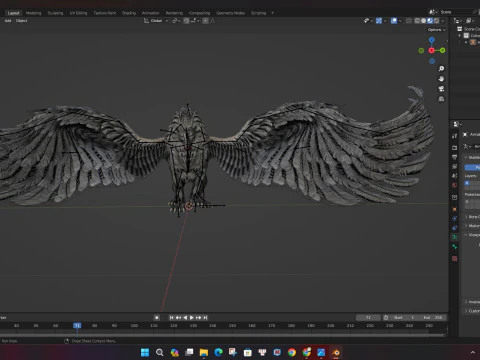This screenshot has width=480, height=360.
Task: Click the End frame field
Action: (x=433, y=318)
